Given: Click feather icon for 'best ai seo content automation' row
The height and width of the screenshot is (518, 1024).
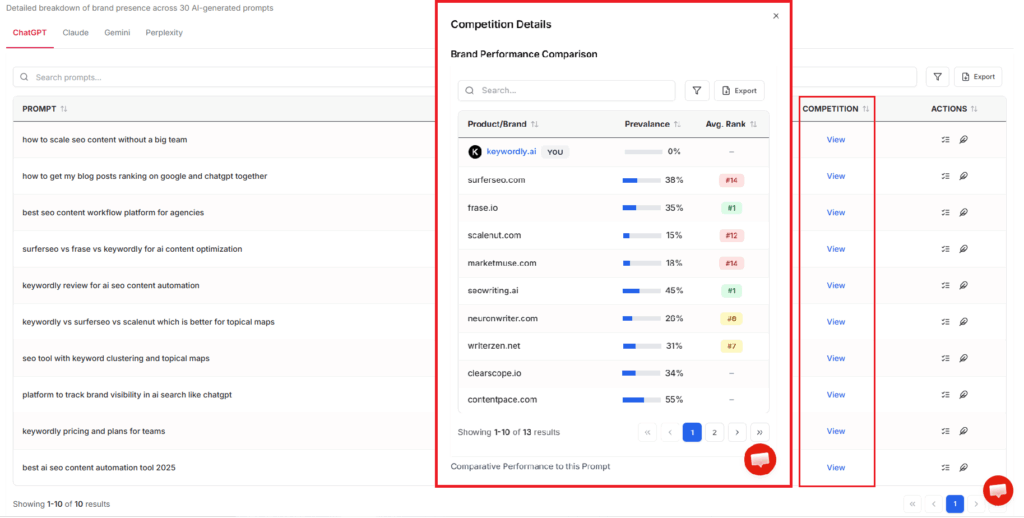Looking at the screenshot, I should [x=963, y=468].
